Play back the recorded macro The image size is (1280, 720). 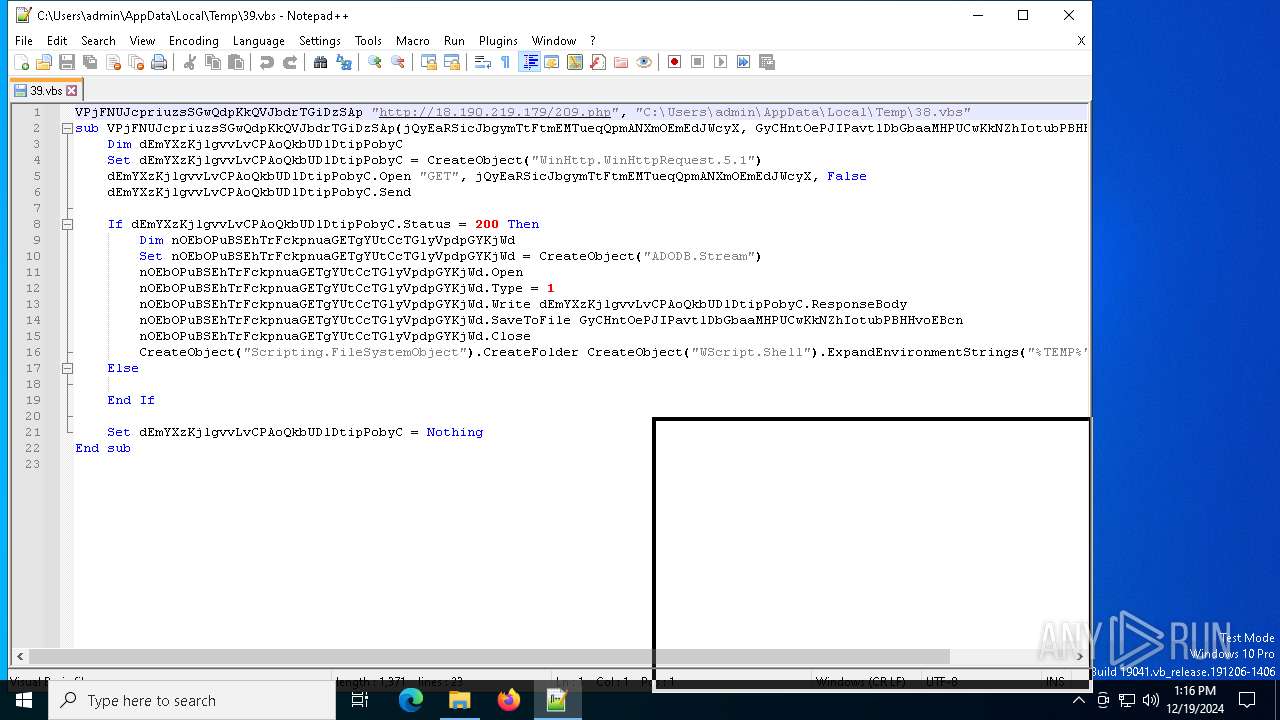click(720, 62)
